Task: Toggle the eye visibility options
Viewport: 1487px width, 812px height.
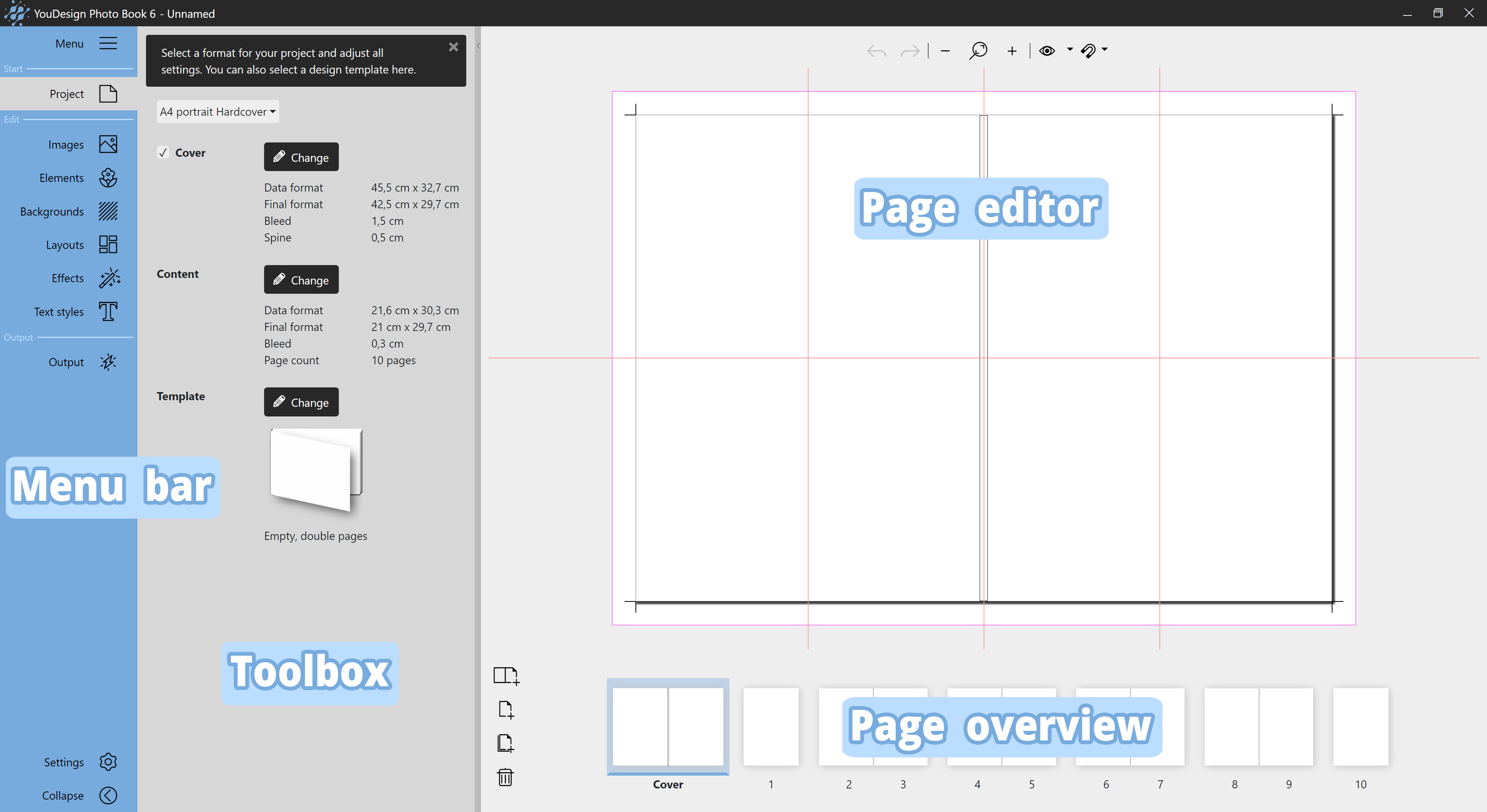Action: click(1047, 51)
